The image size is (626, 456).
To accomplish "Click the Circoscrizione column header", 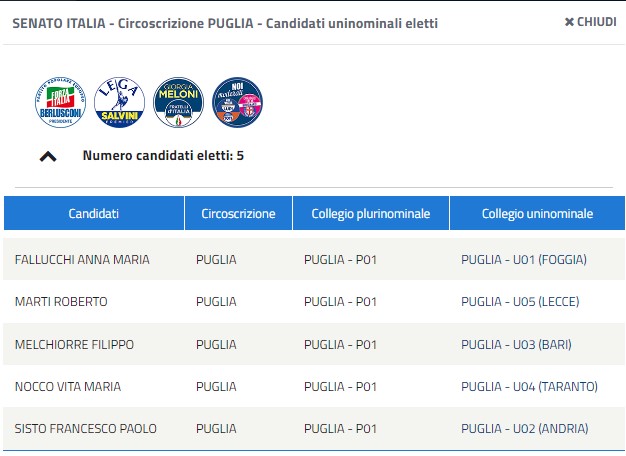I will (238, 213).
